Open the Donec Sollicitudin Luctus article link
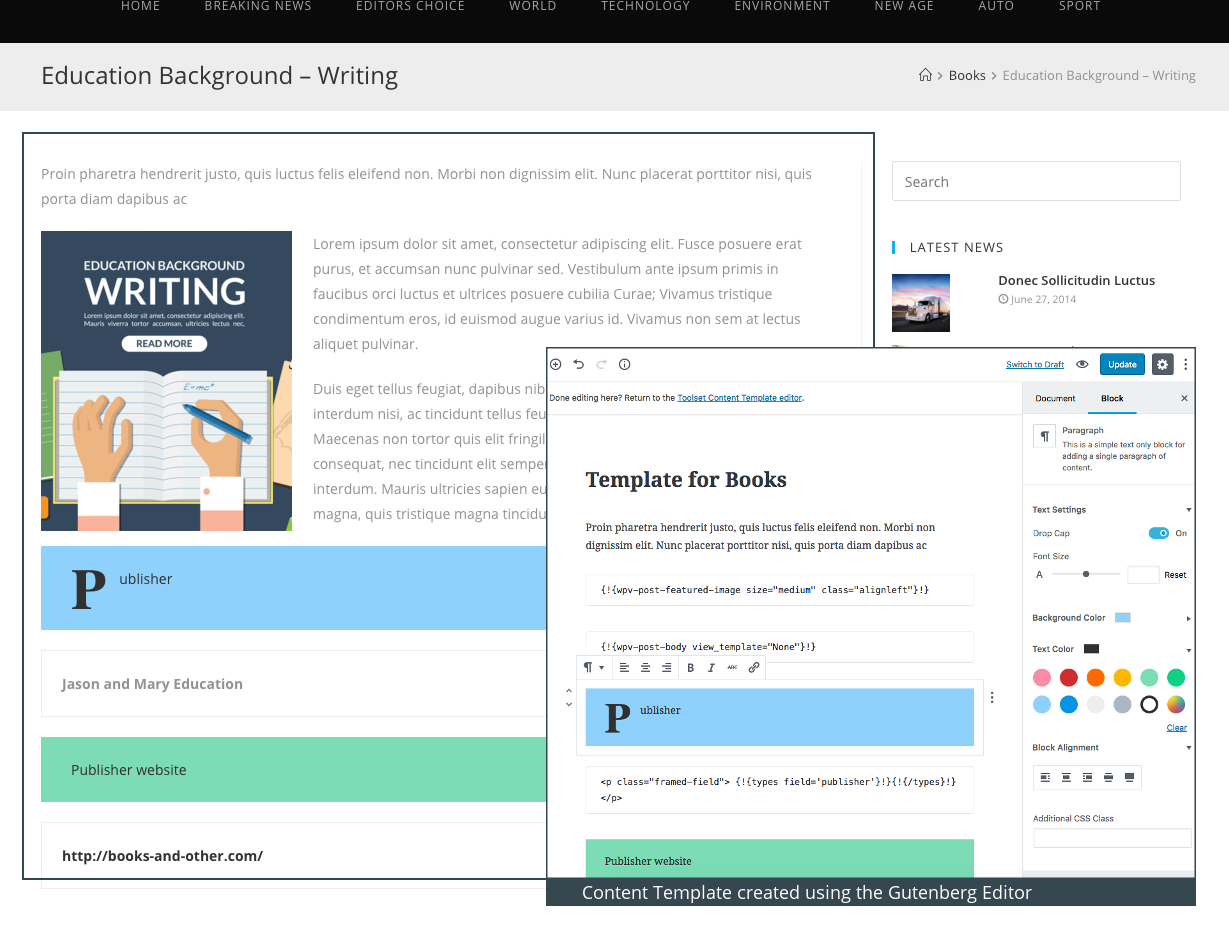 click(x=1076, y=281)
